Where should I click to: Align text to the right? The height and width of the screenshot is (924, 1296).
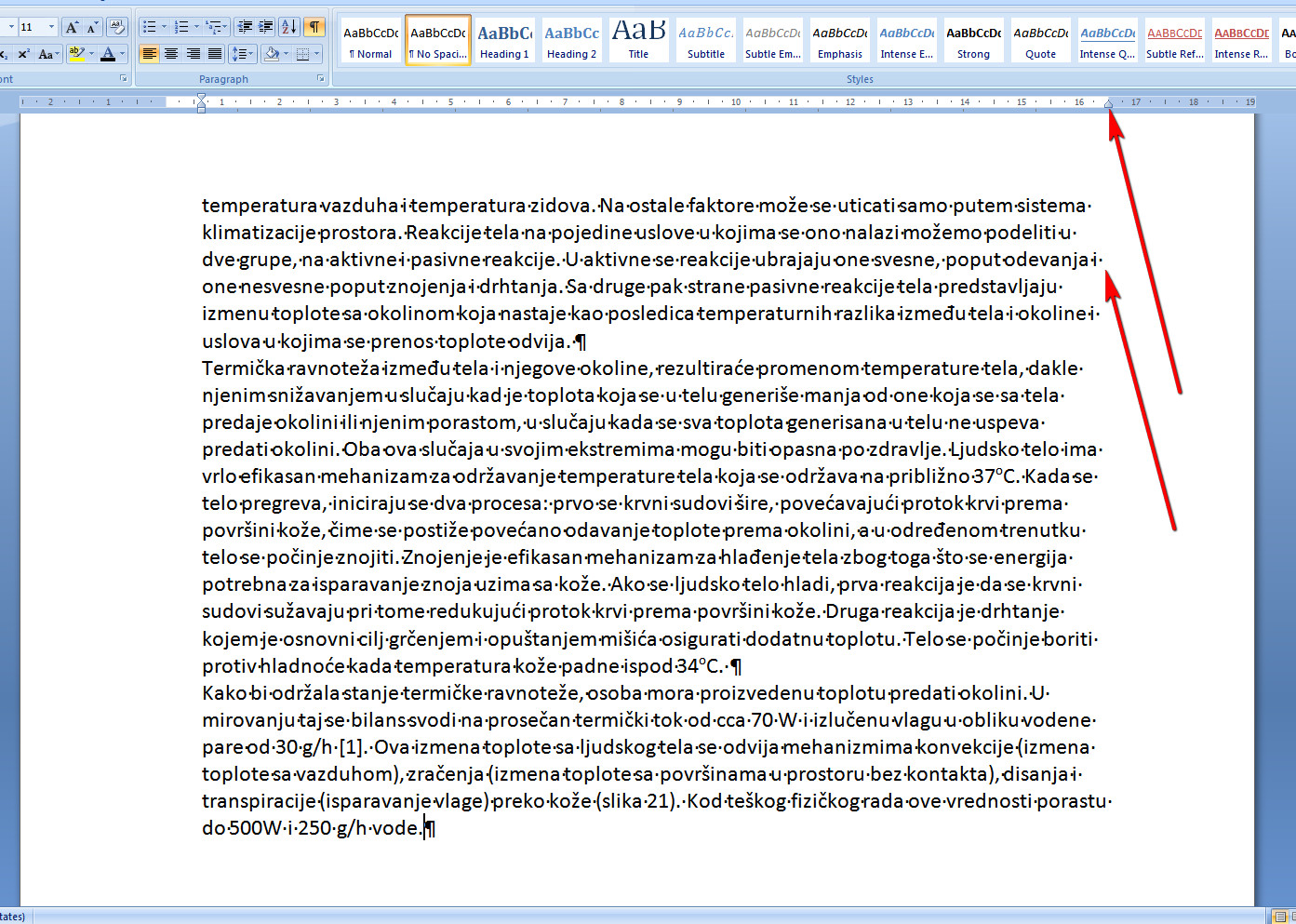(x=194, y=54)
